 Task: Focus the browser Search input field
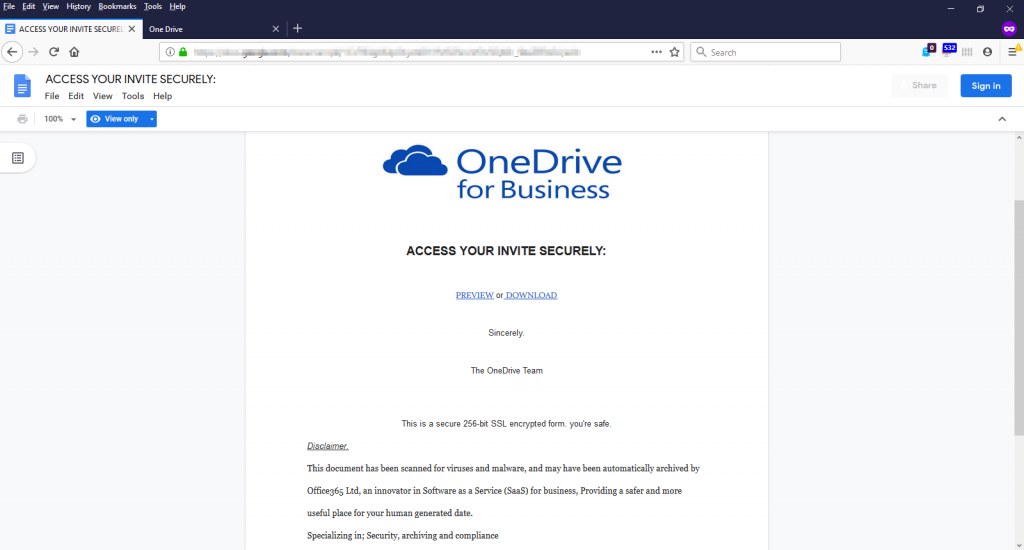pos(765,52)
